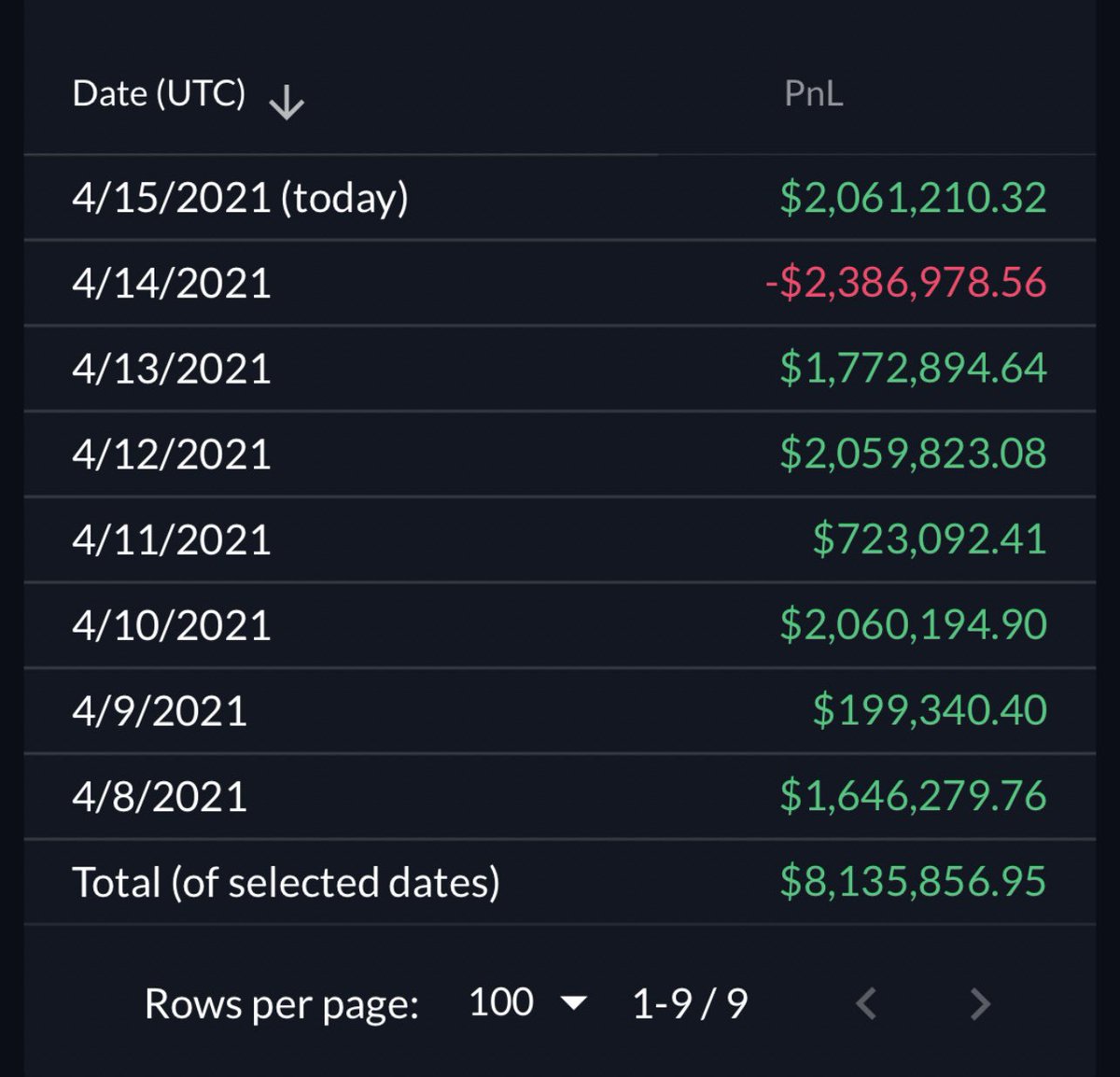Viewport: 1120px width, 1077px height.
Task: Select the 4/8/2021 date cell
Action: click(160, 797)
